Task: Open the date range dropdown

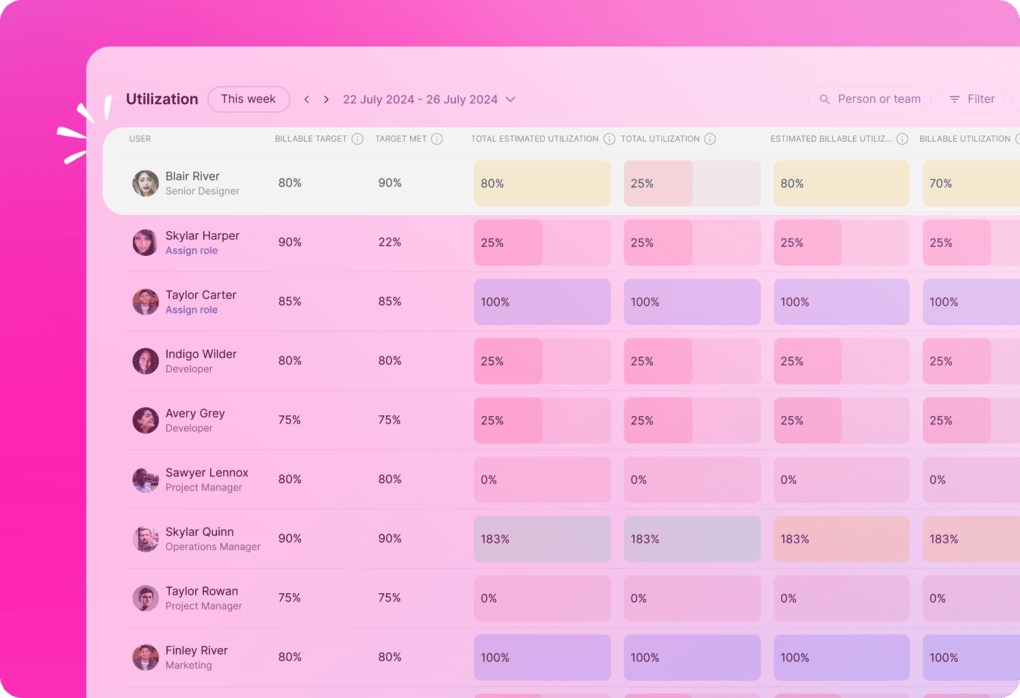Action: point(511,99)
